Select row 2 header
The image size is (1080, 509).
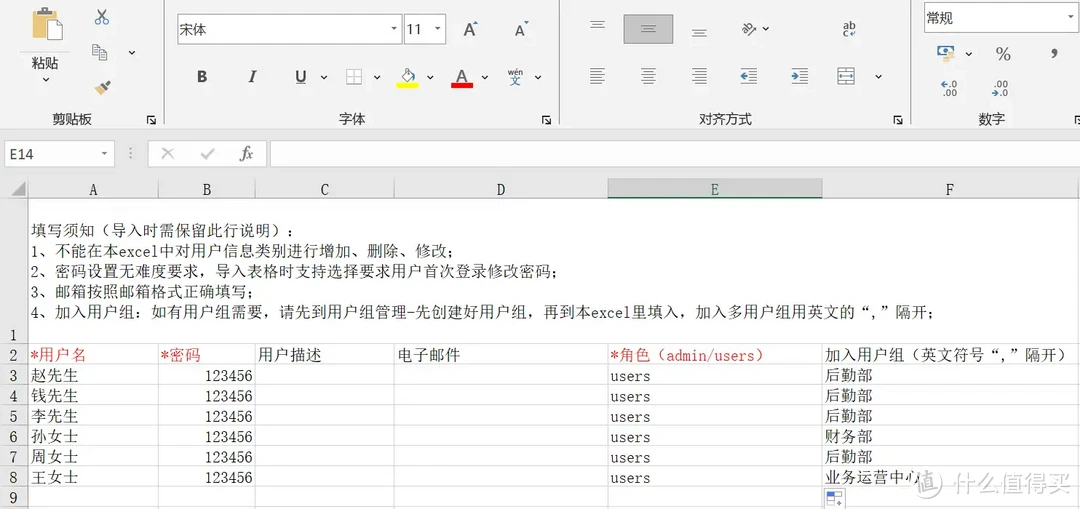[14, 355]
